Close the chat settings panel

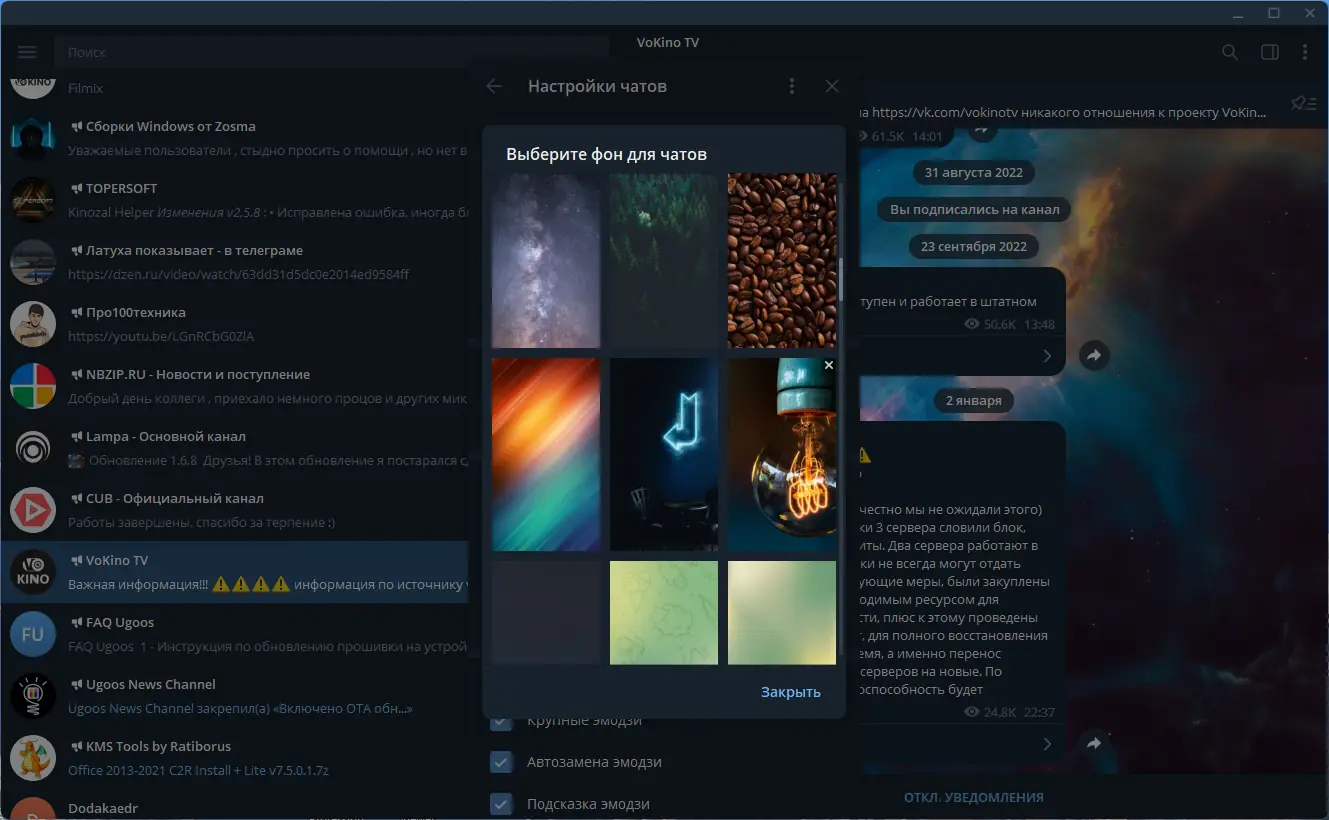(832, 86)
